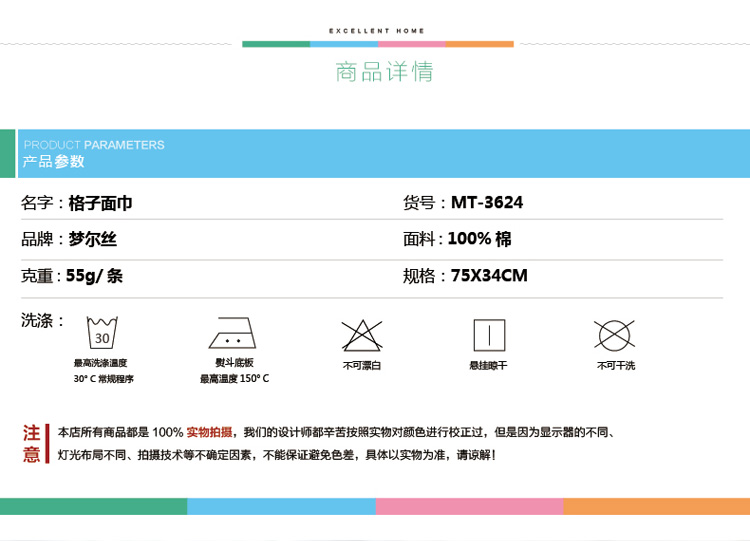Click the 不可干洗 caption
This screenshot has width=750, height=541.
click(x=616, y=365)
